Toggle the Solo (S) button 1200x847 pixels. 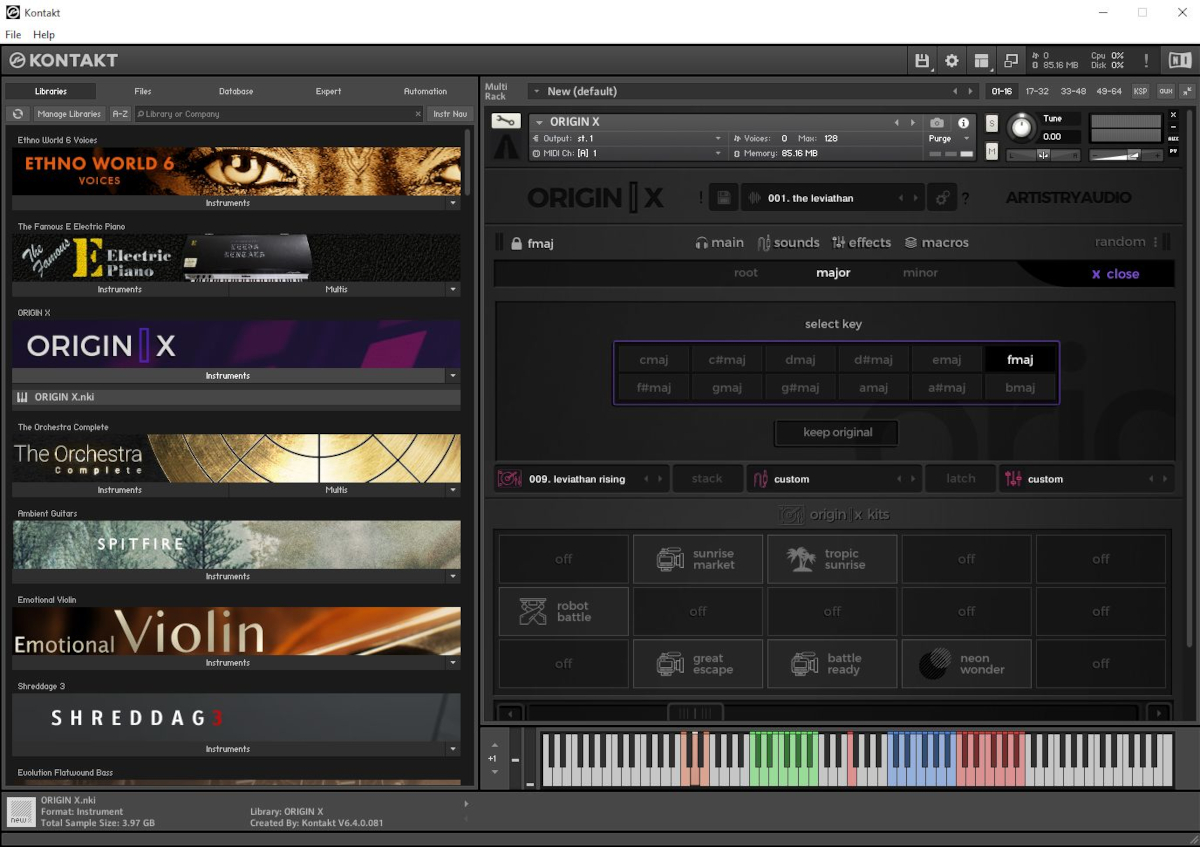pos(991,123)
